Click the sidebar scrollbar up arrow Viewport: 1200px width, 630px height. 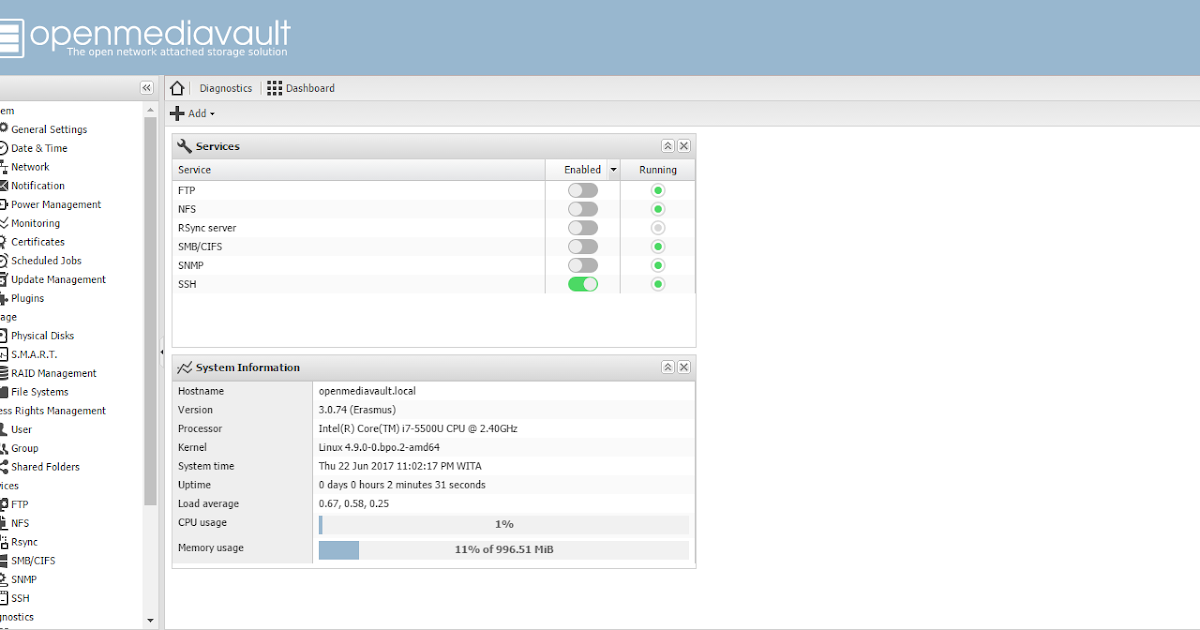pos(151,109)
